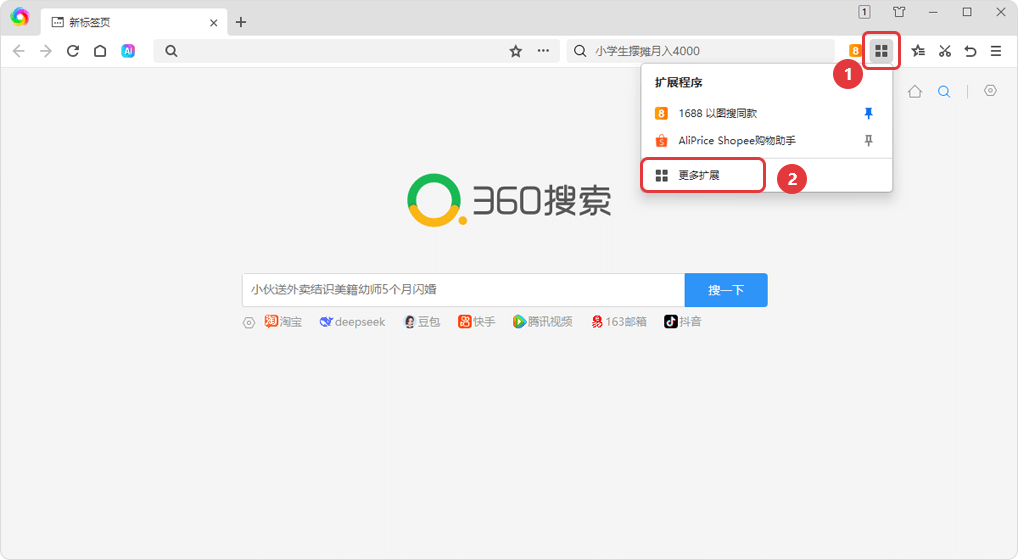Screen dimensions: 1018x560
Task: Click the undo closed tab icon
Action: point(970,51)
